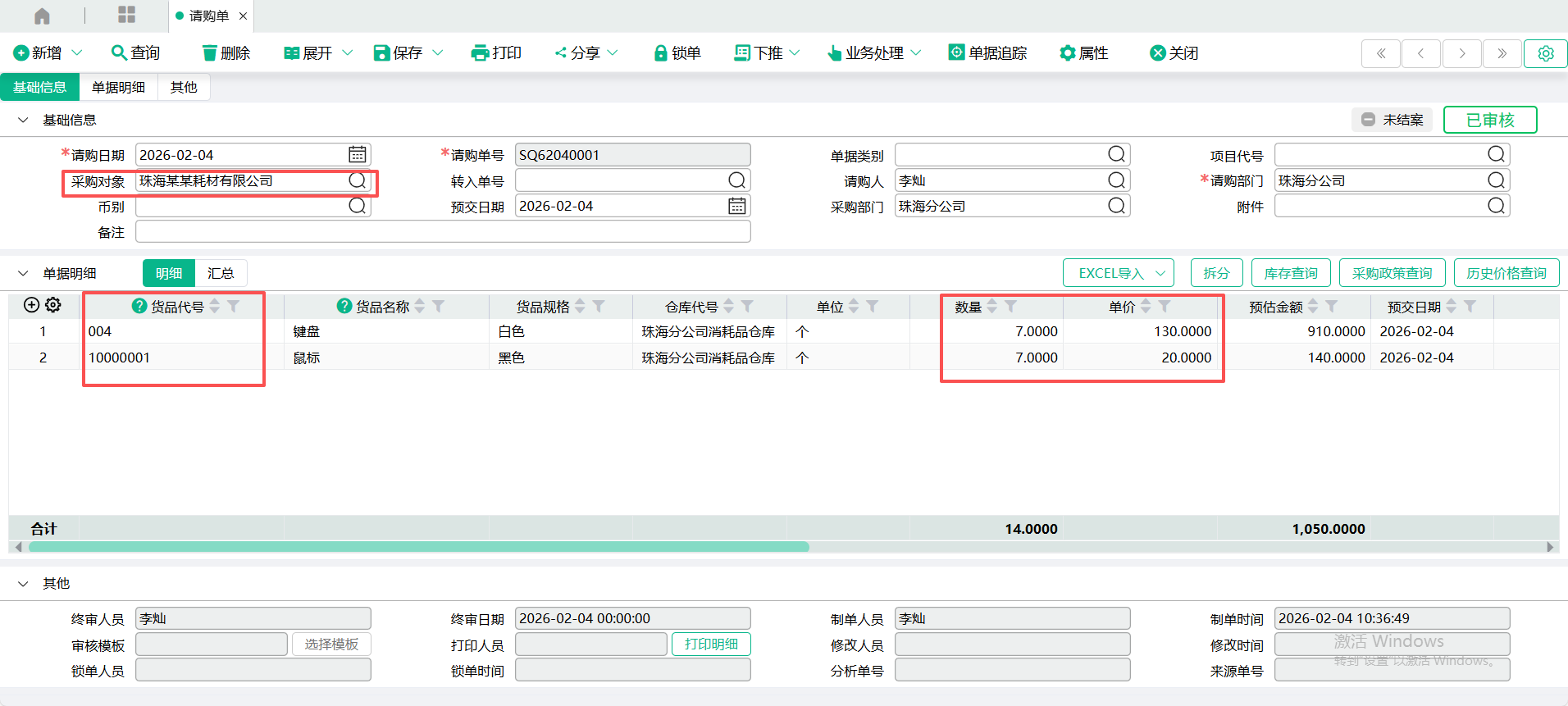Click the 属性 properties gear icon
The image size is (1568, 706).
(x=1067, y=53)
